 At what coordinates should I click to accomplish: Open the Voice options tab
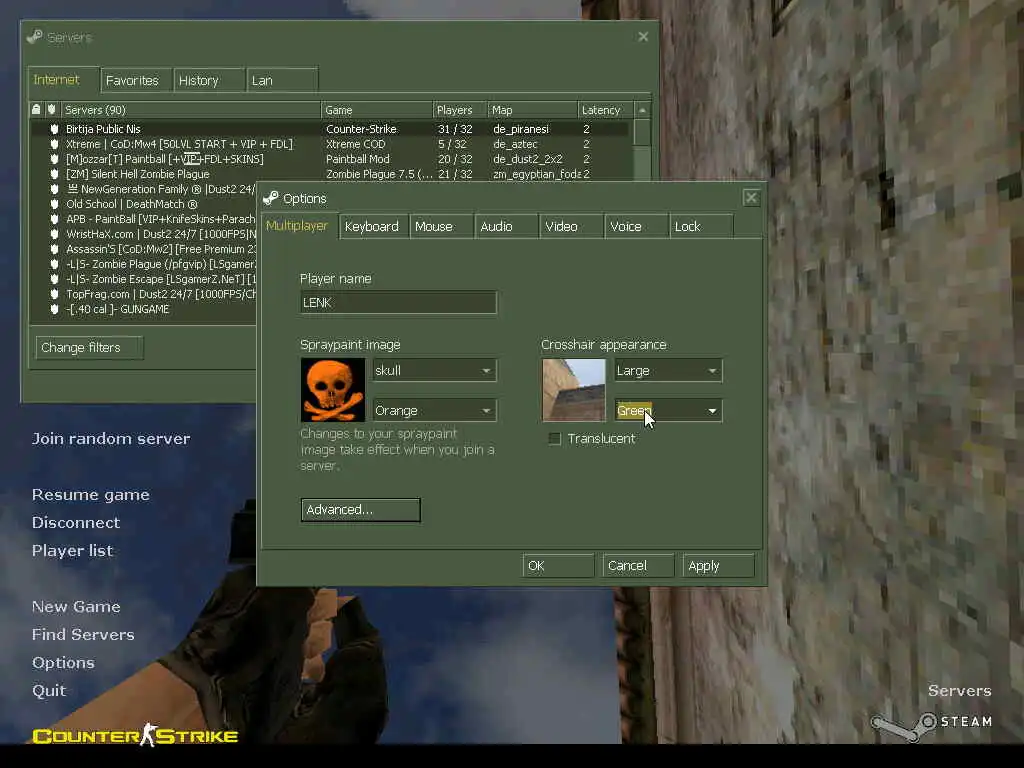click(636, 226)
